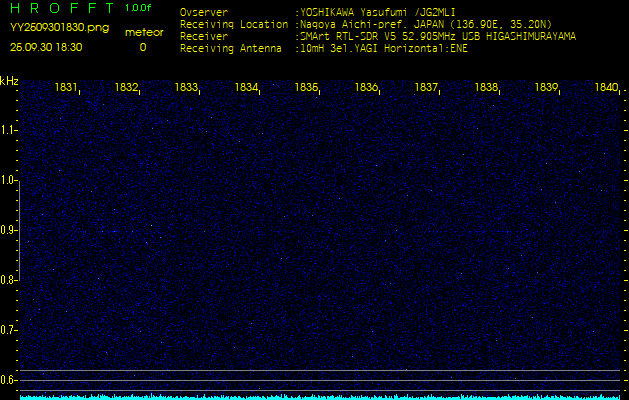Click the 0.7 frequency axis label

(x=8, y=331)
